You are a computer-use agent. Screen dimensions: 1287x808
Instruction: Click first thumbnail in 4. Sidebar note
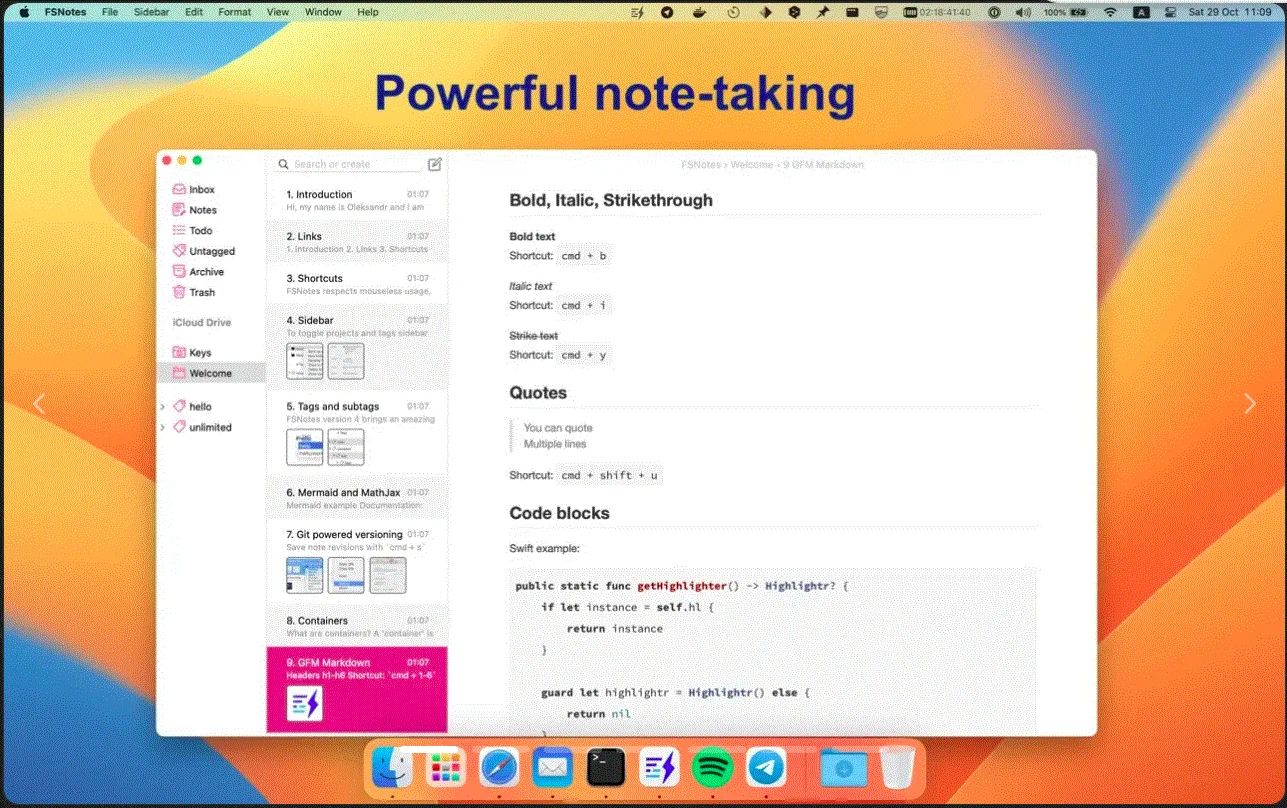[305, 361]
